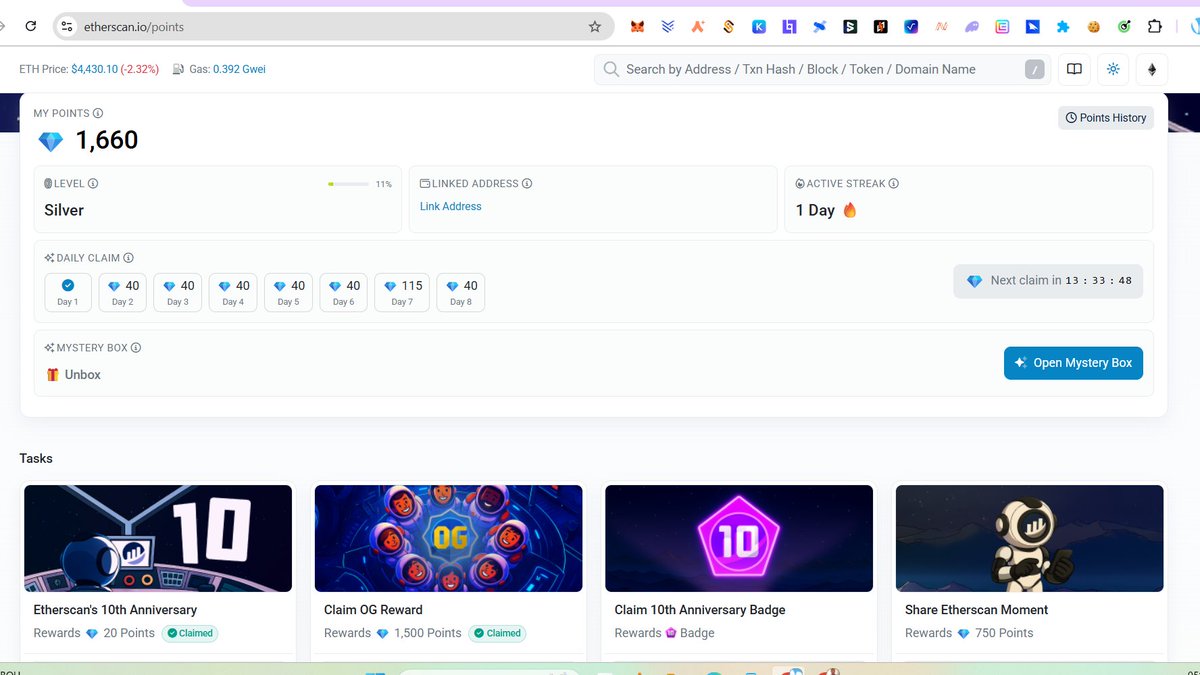Click Claimed badge on 1,500 Points reward
1200x675 pixels.
pyautogui.click(x=498, y=633)
